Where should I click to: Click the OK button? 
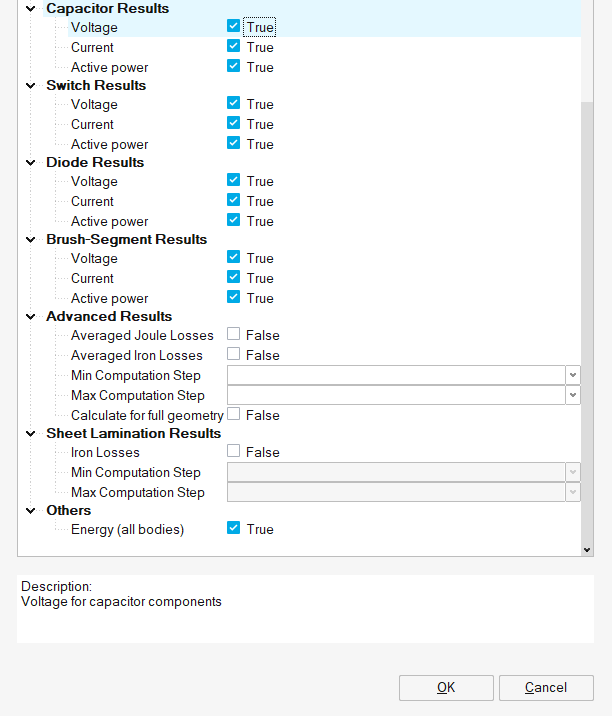coord(446,687)
